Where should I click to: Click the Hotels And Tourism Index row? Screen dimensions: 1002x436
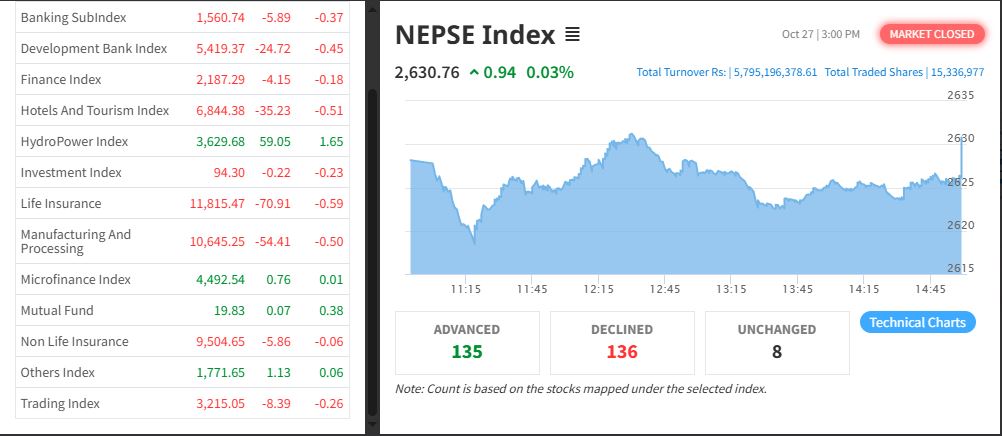click(x=182, y=111)
